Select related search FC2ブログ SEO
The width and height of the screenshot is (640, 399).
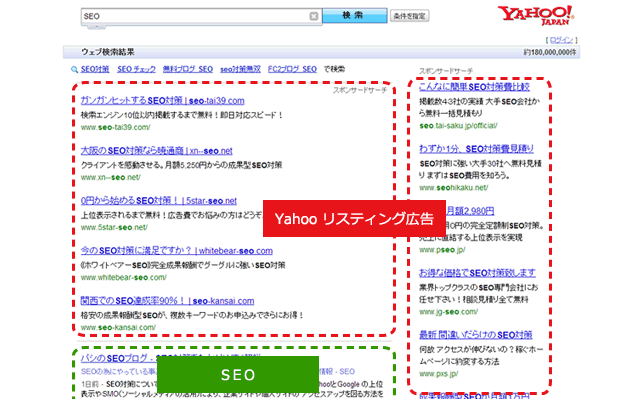[x=292, y=69]
